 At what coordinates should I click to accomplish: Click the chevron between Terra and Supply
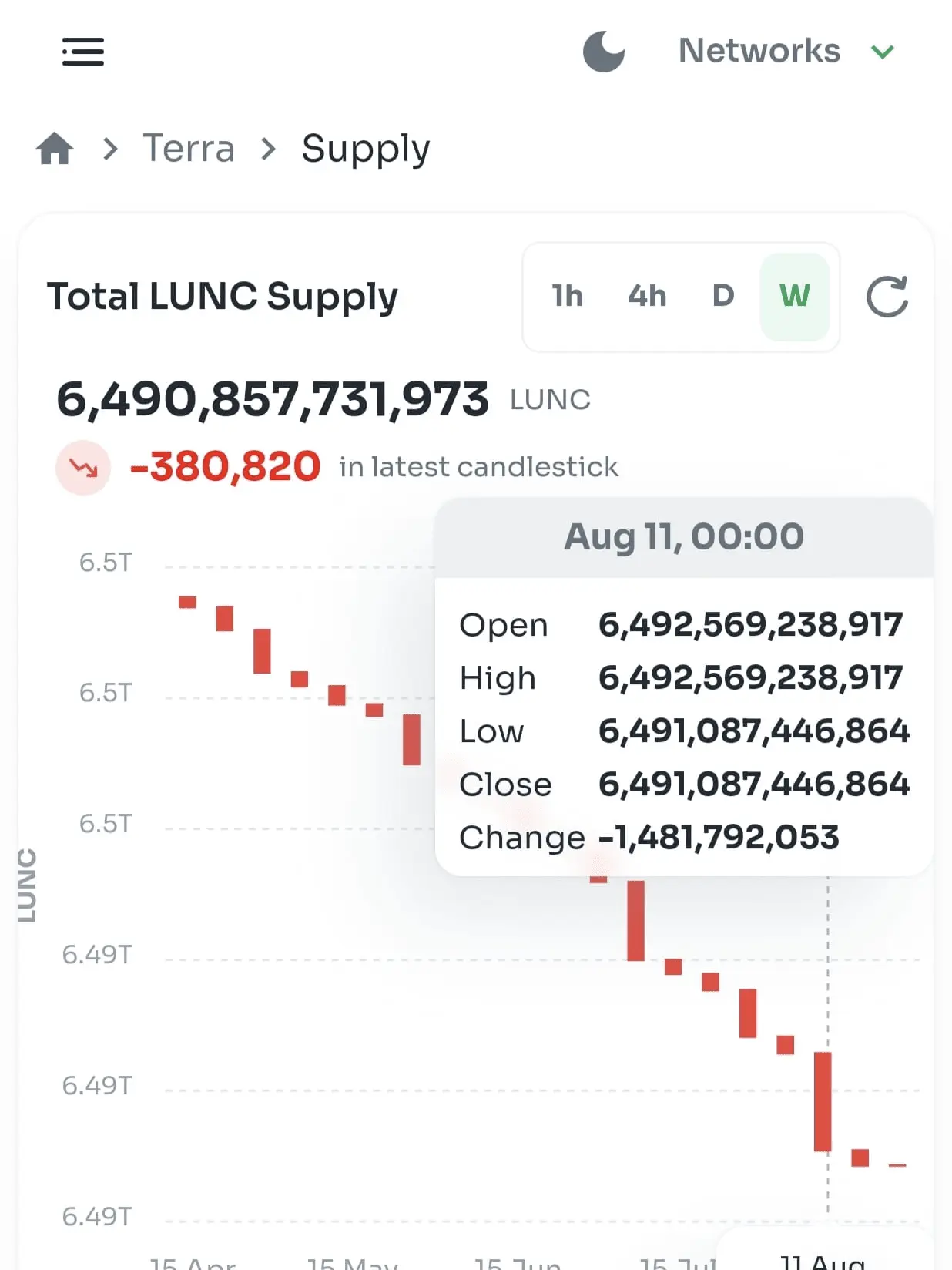coord(268,148)
